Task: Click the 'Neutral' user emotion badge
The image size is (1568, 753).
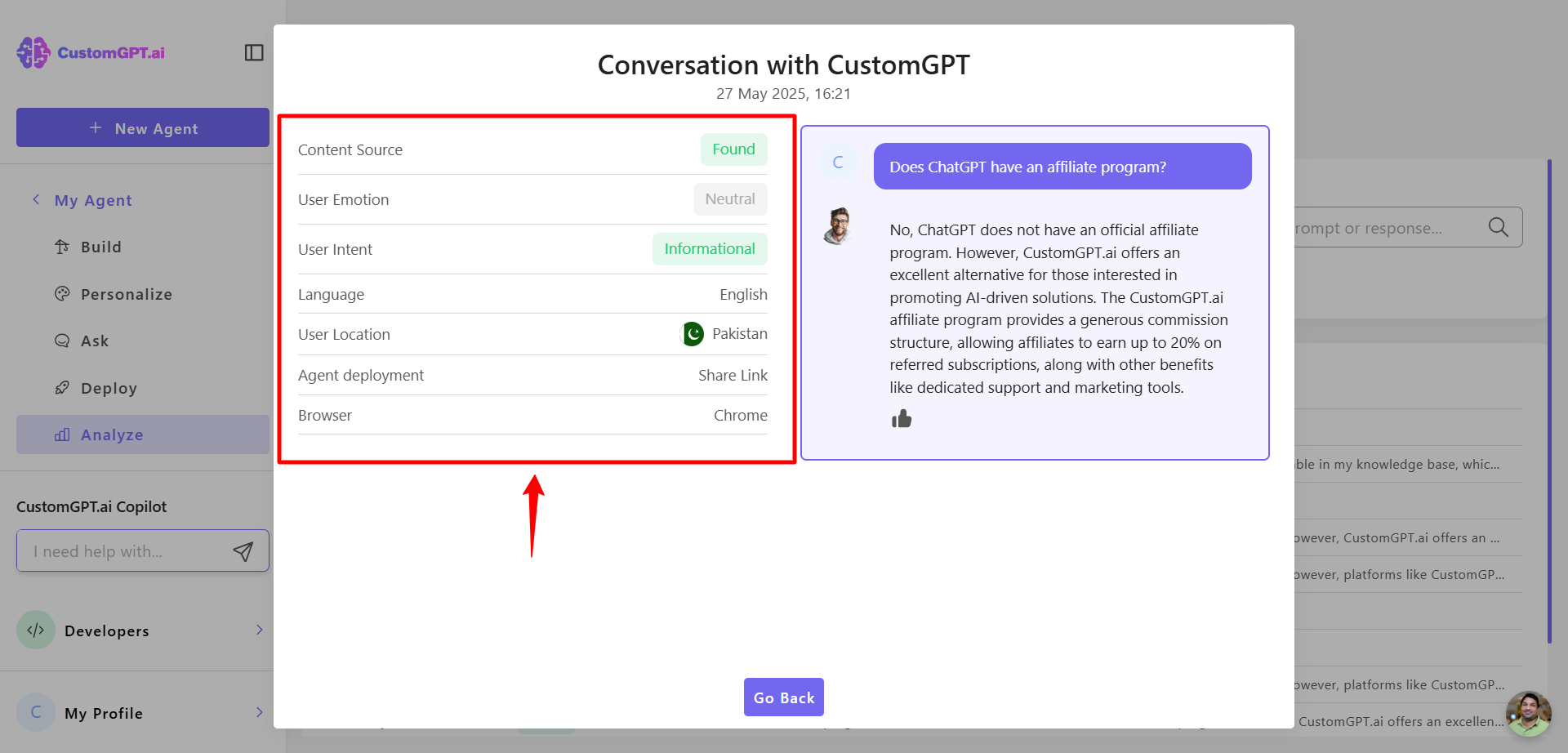Action: pyautogui.click(x=730, y=199)
